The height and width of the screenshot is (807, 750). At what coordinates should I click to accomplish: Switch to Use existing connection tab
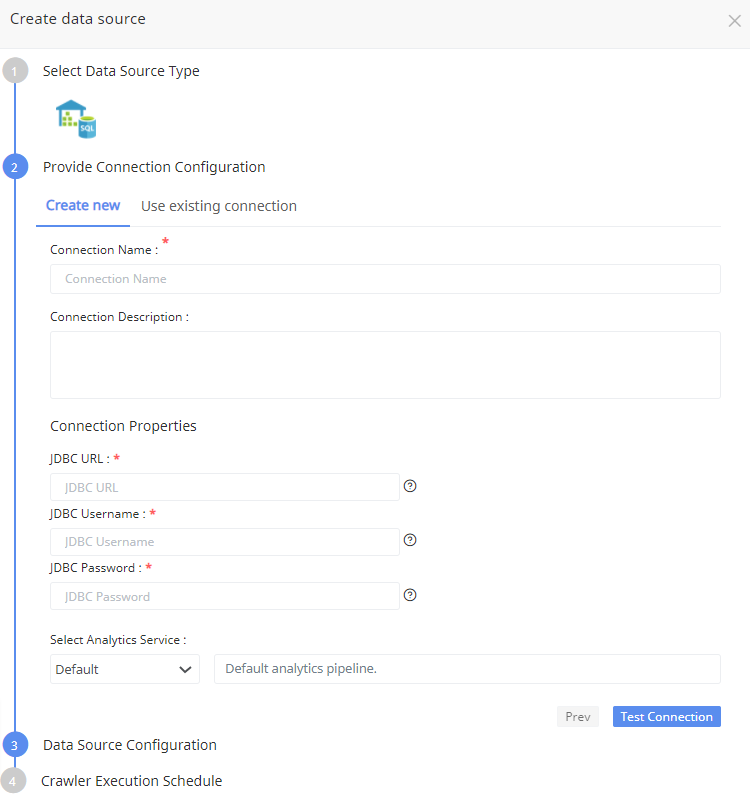tap(219, 206)
